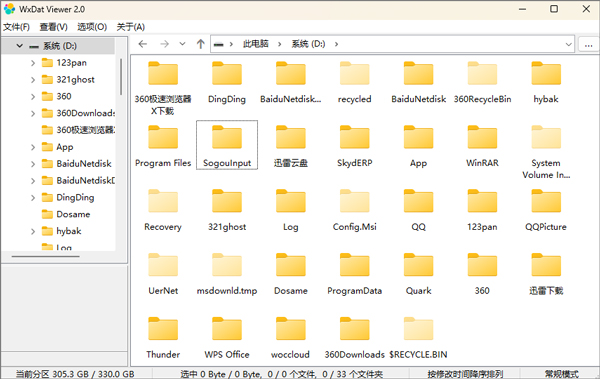Screen dimensions: 600x379
Task: Click 此电脑 in the address breadcrumb
Action: pyautogui.click(x=256, y=44)
